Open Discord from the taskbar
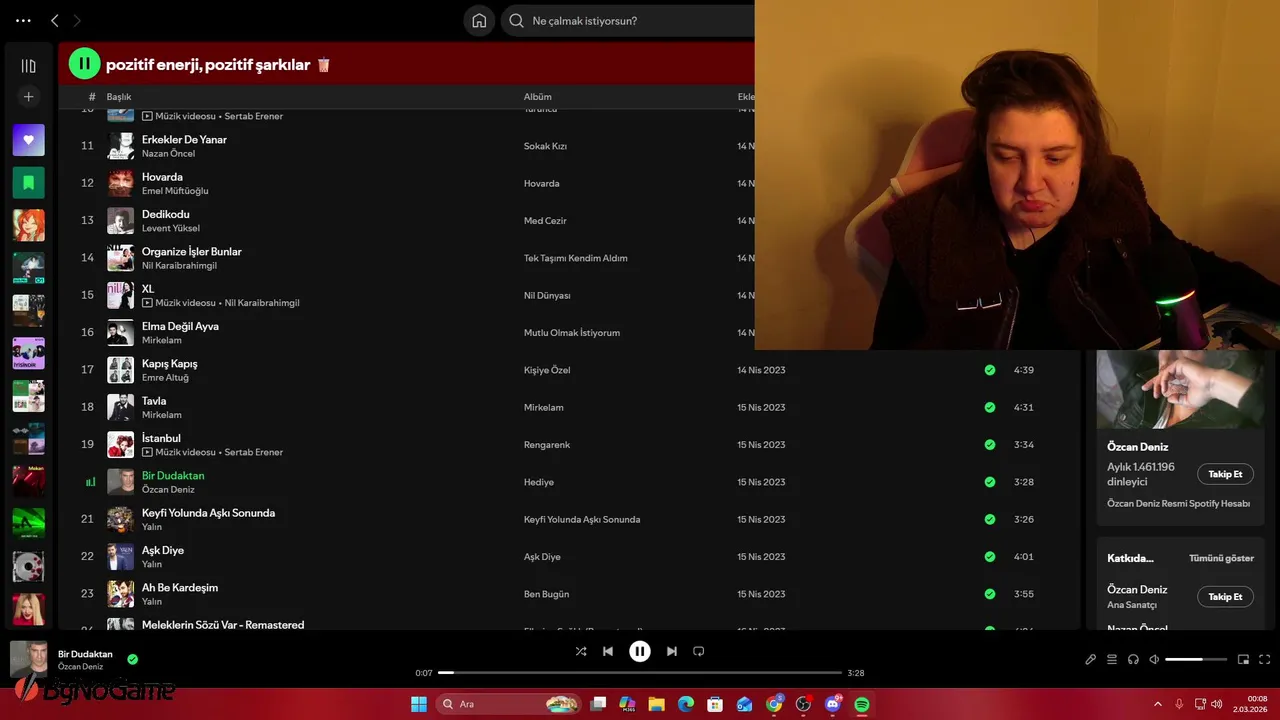This screenshot has height=720, width=1280. 833,704
